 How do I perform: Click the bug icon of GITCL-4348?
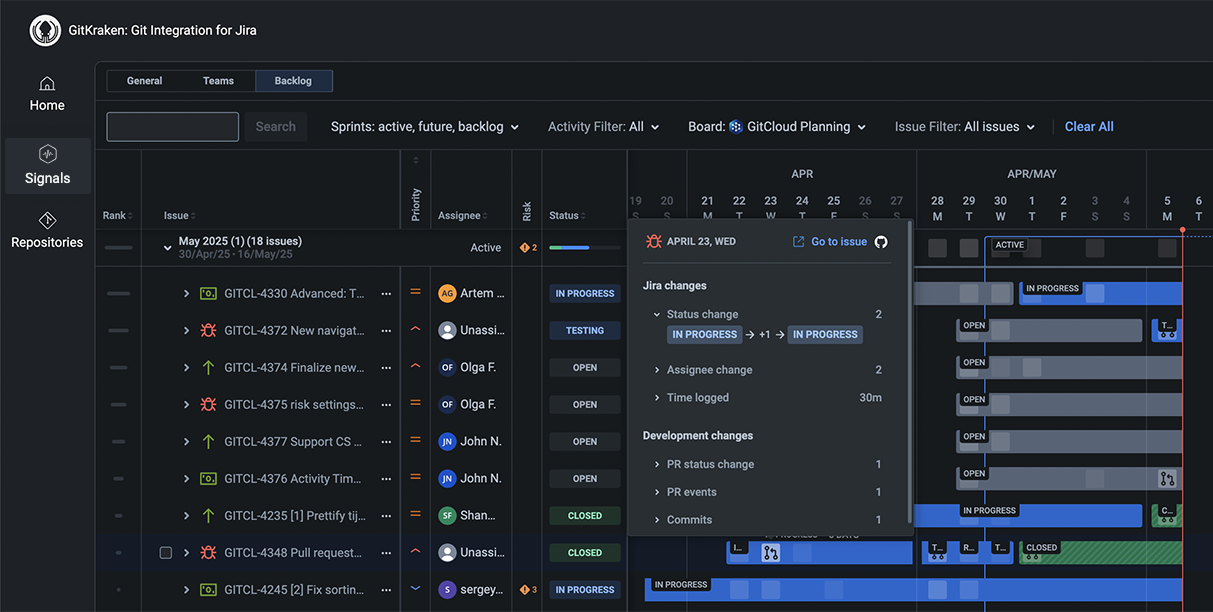pos(208,552)
